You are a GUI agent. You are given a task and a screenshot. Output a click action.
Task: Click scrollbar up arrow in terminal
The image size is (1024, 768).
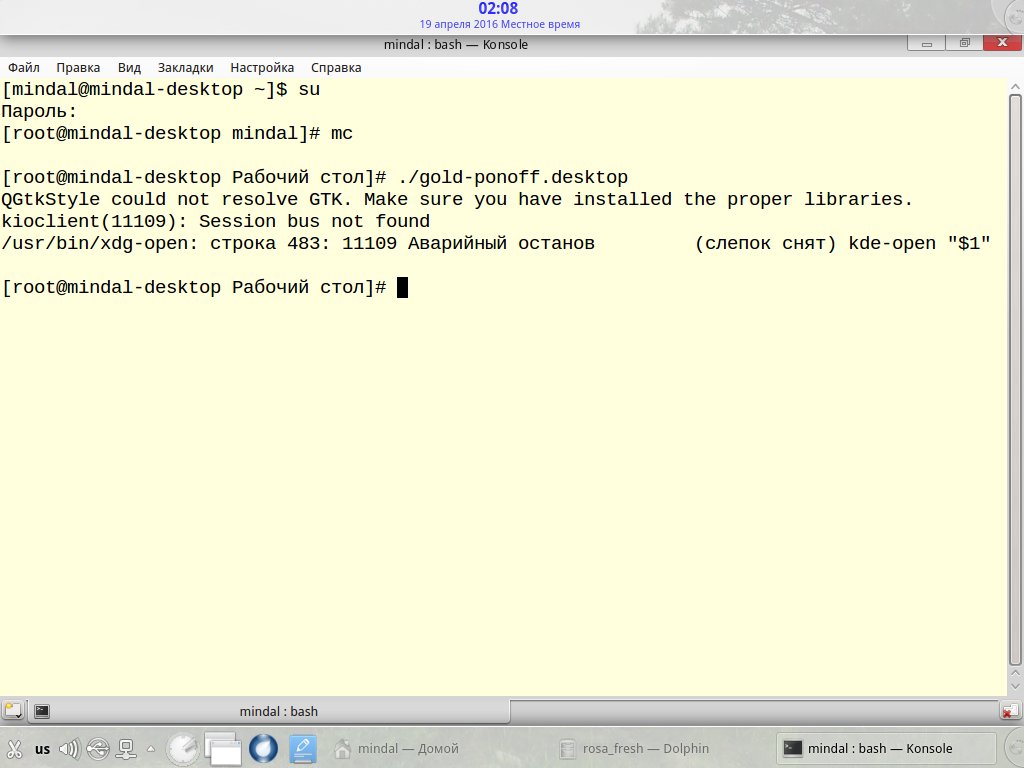click(x=1015, y=86)
